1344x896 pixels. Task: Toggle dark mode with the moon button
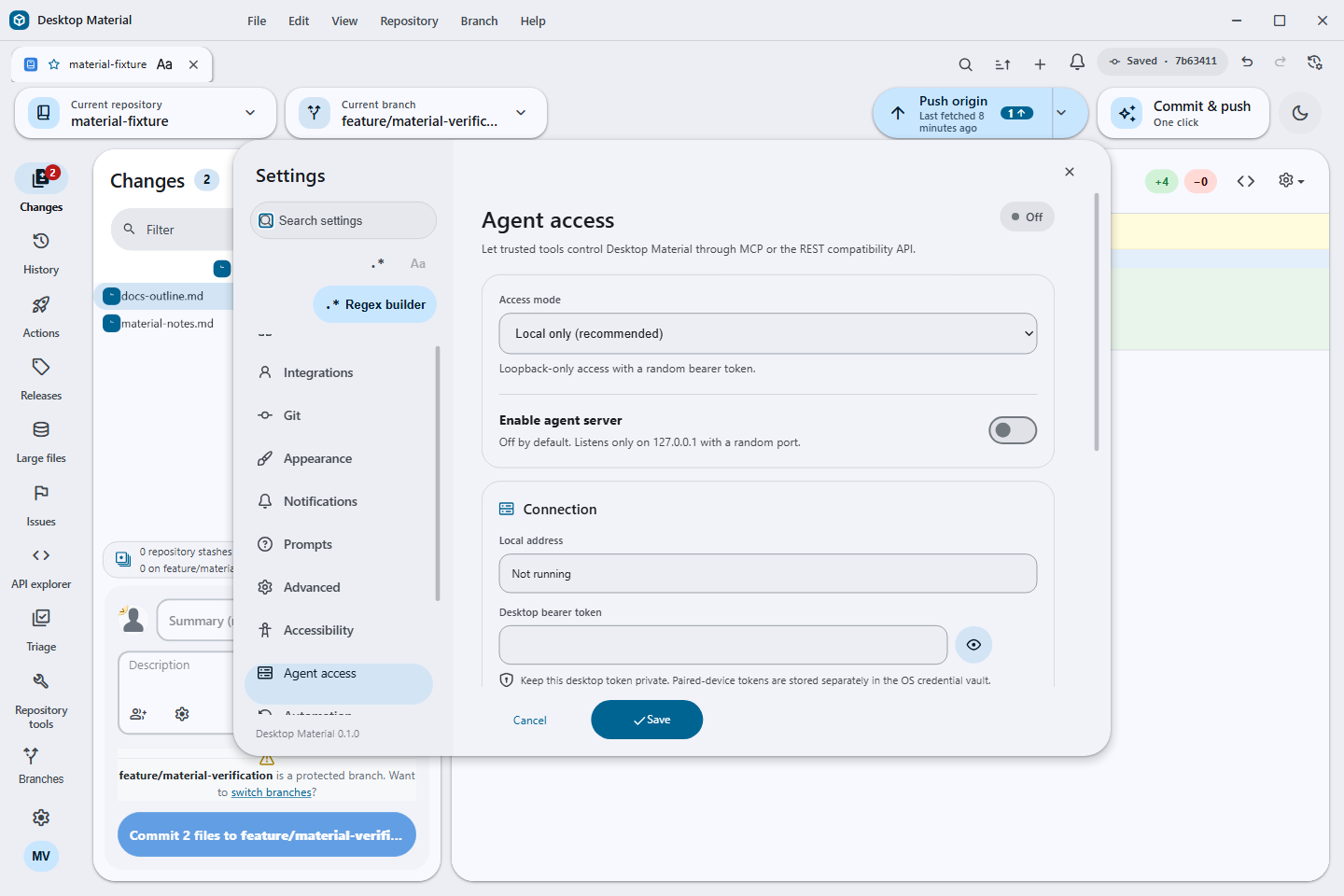click(x=1300, y=113)
